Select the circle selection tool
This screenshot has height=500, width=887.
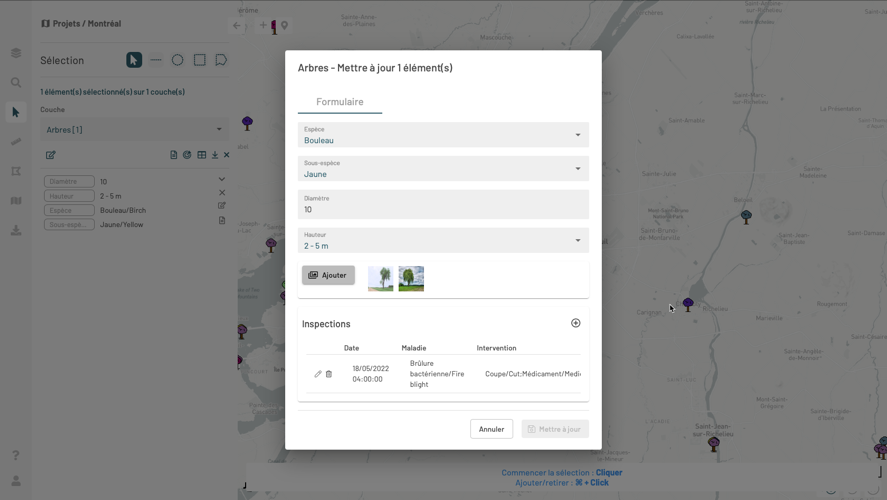tap(177, 60)
